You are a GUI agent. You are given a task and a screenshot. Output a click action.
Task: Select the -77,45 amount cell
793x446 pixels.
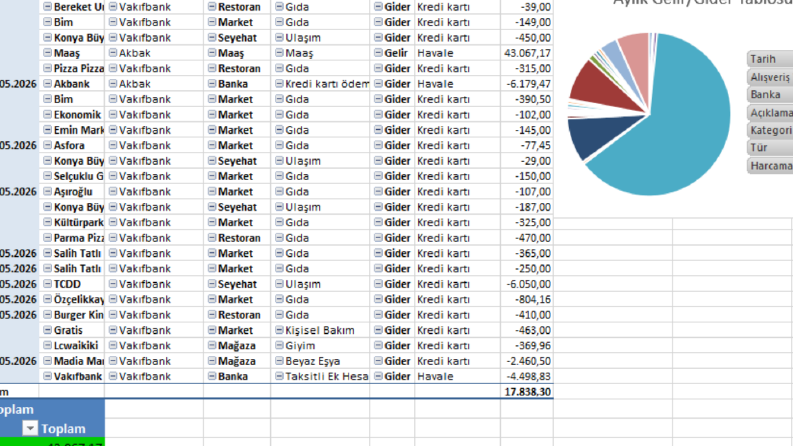point(527,146)
